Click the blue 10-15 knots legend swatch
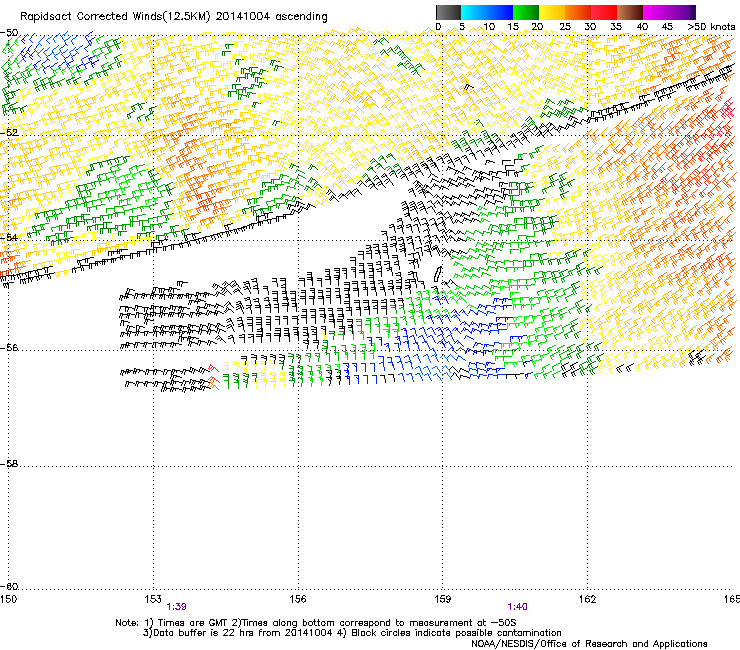The image size is (740, 650). pyautogui.click(x=500, y=12)
